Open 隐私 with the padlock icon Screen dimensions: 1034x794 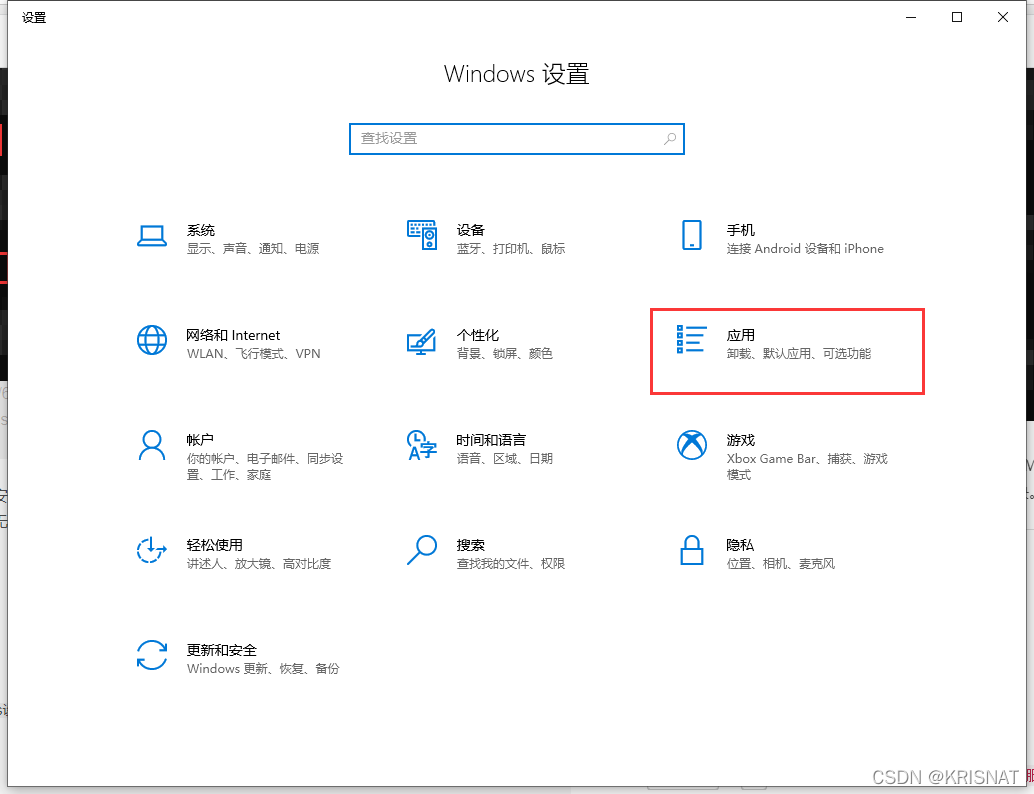pyautogui.click(x=692, y=550)
